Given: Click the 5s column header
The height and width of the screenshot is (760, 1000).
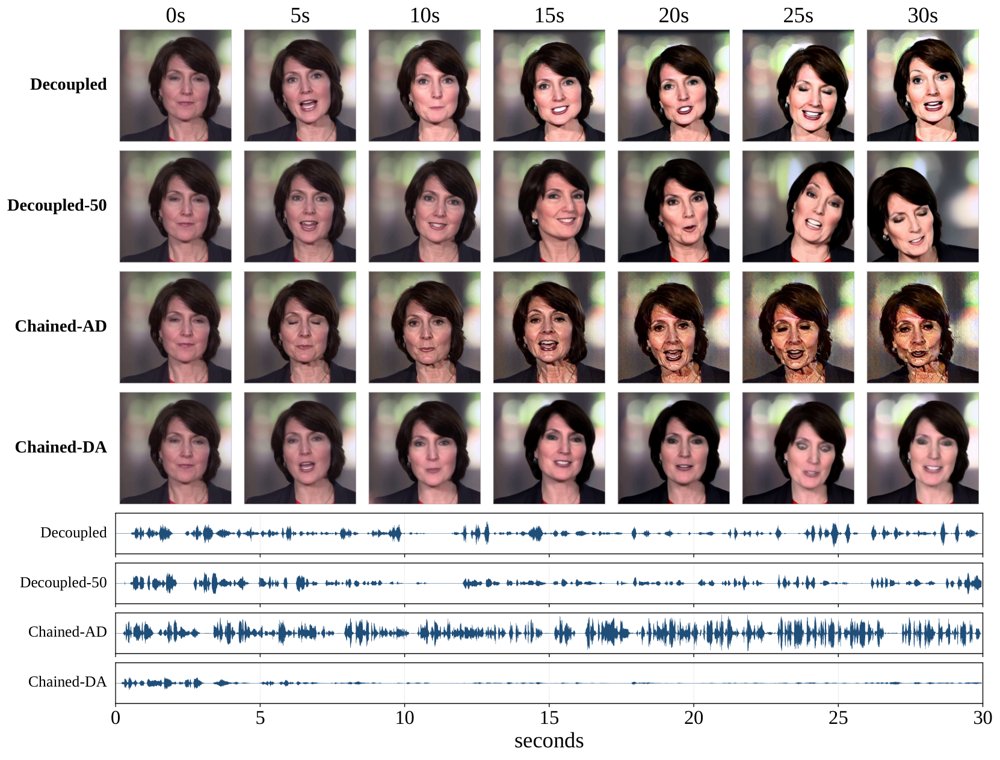Looking at the screenshot, I should pyautogui.click(x=300, y=15).
